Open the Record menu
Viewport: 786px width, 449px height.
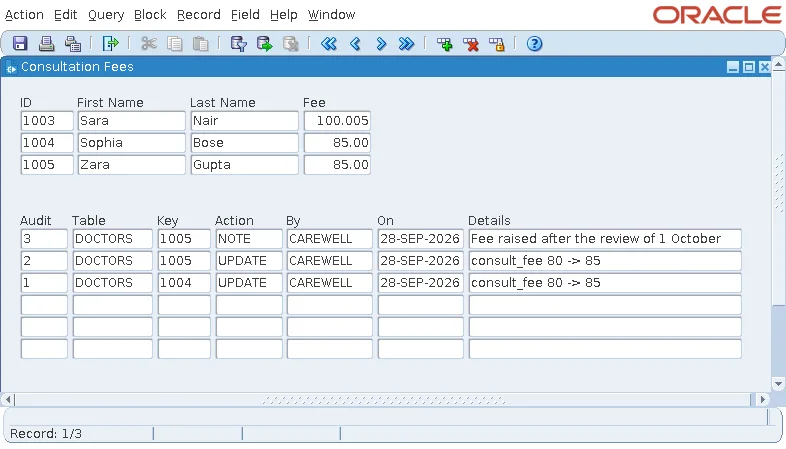click(199, 15)
